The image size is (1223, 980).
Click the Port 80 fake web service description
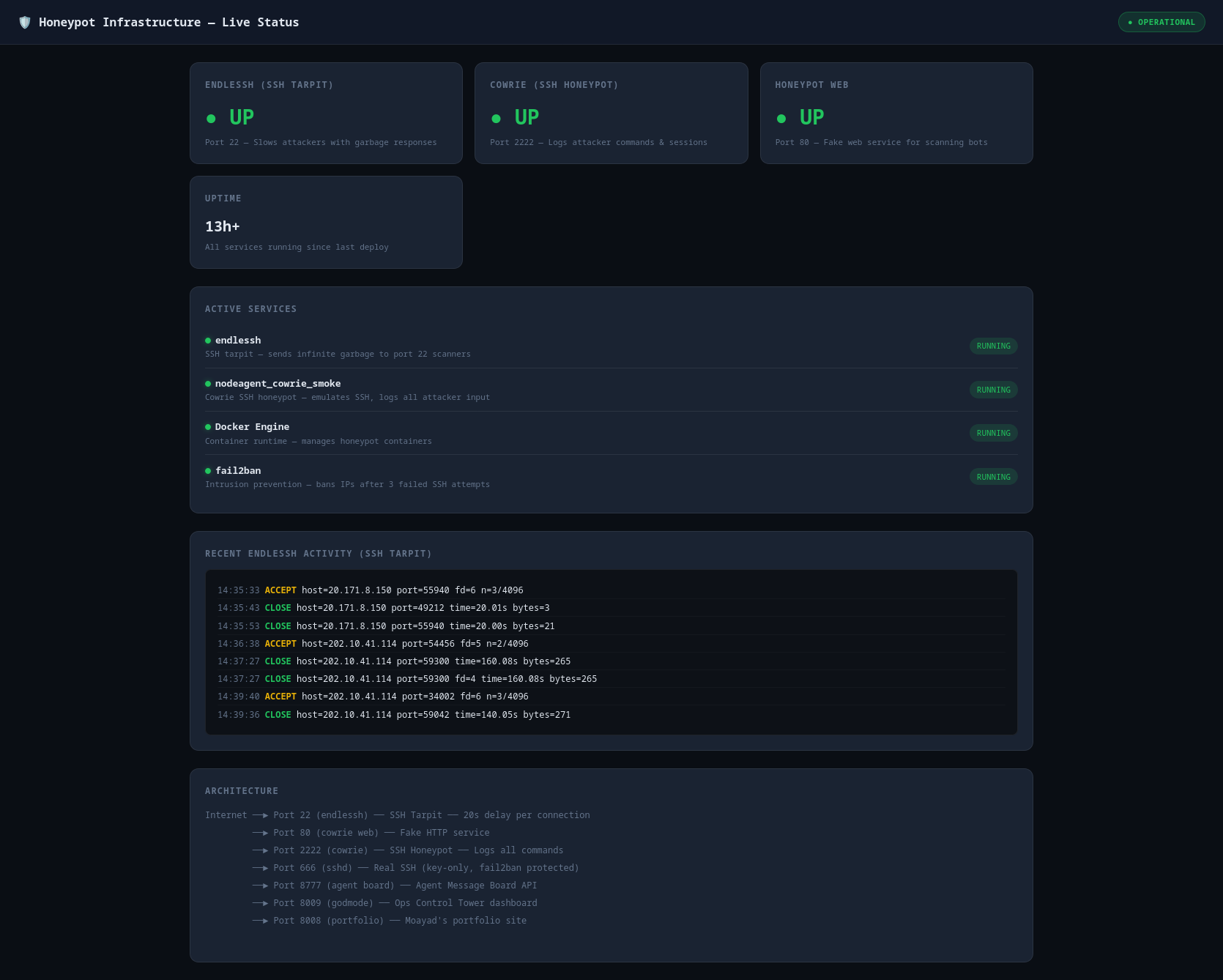click(882, 142)
